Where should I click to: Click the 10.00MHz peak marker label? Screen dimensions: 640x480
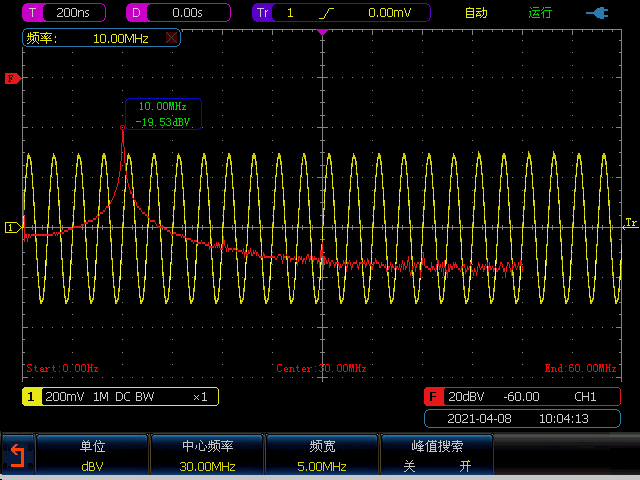(x=163, y=113)
